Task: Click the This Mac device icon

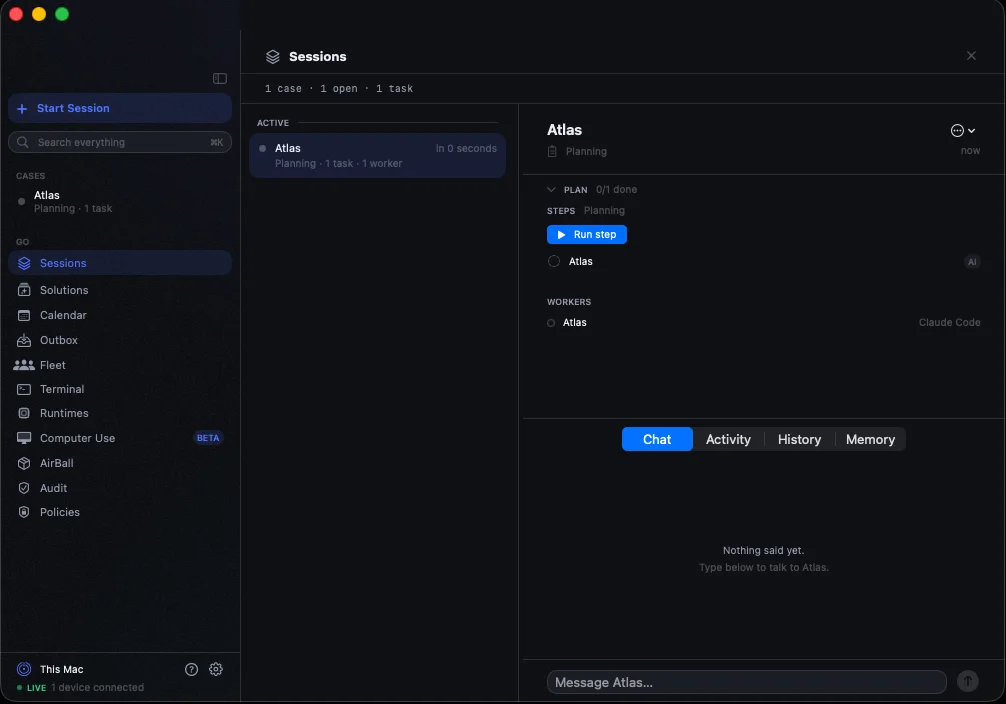Action: coord(24,669)
